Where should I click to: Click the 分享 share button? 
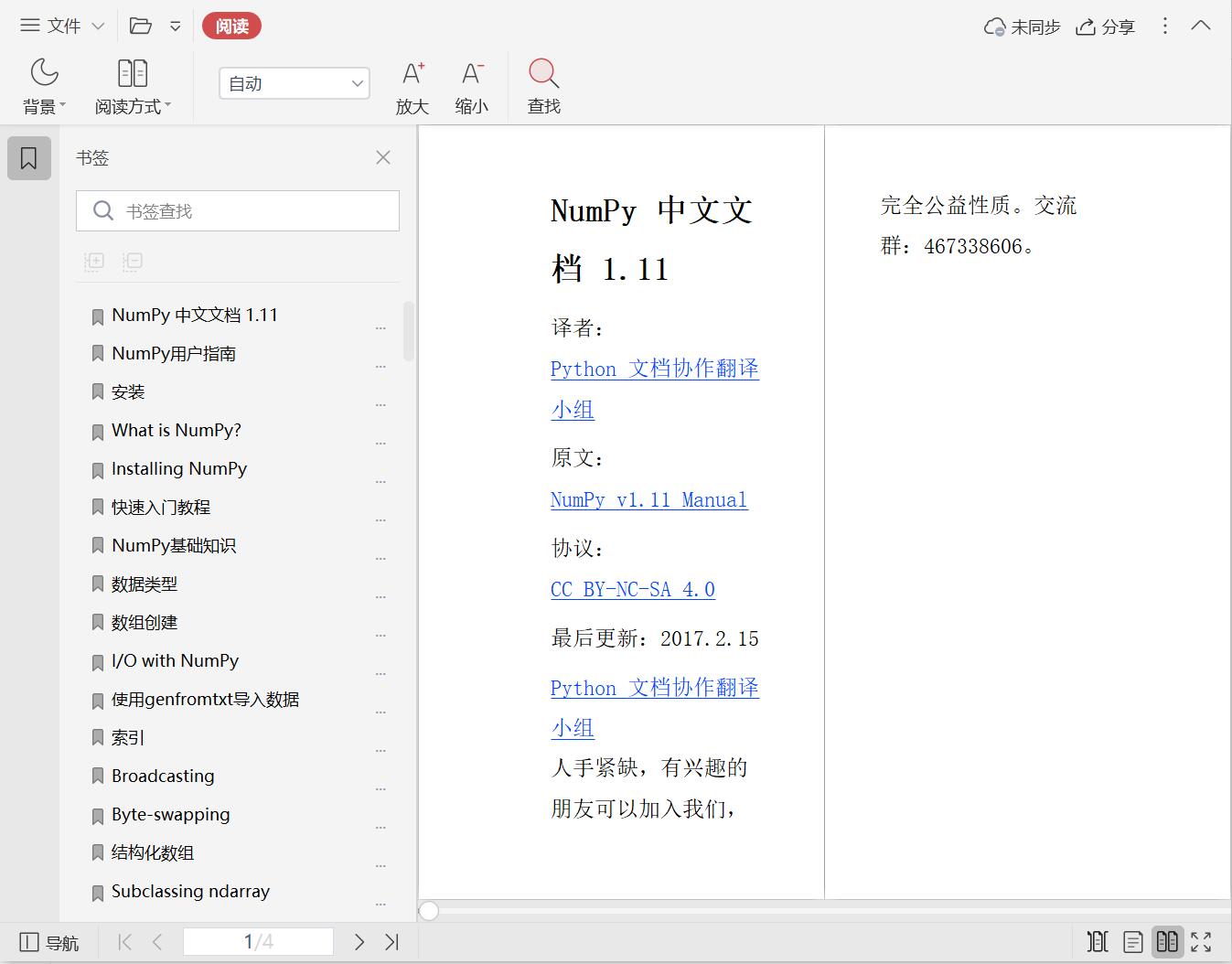(x=1105, y=27)
